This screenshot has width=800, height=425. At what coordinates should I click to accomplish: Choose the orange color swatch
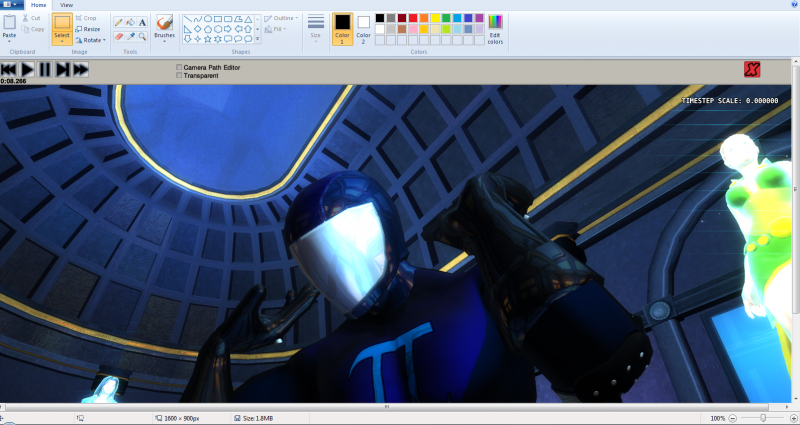(424, 18)
